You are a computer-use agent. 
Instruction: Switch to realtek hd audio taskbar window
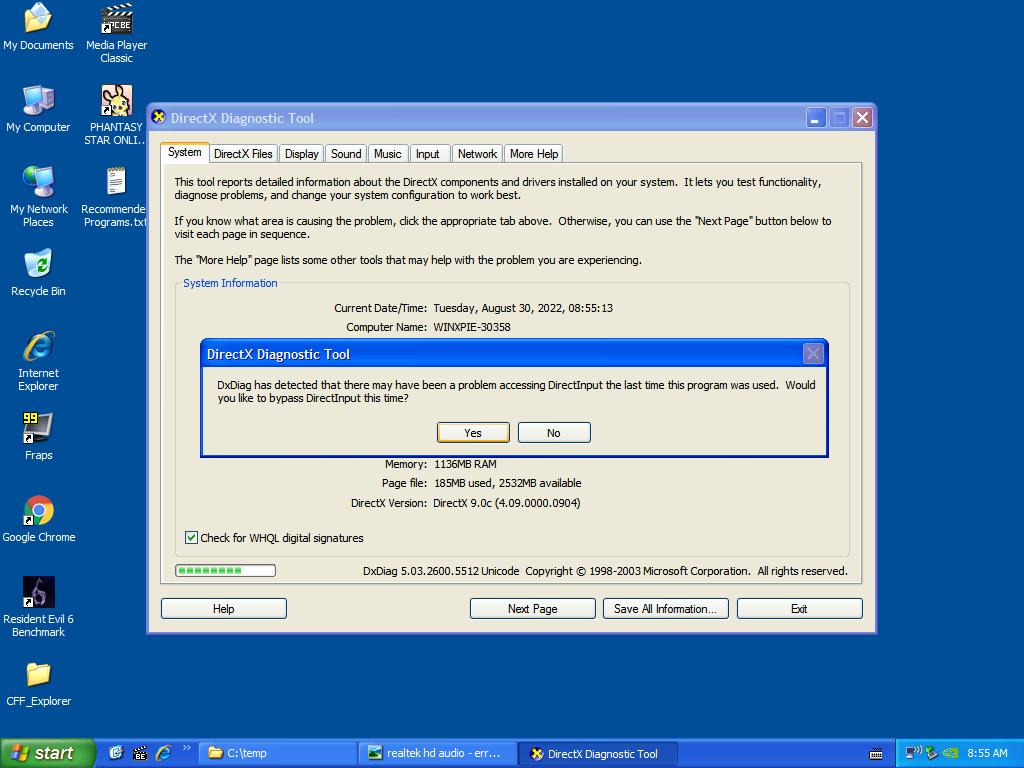(x=438, y=754)
